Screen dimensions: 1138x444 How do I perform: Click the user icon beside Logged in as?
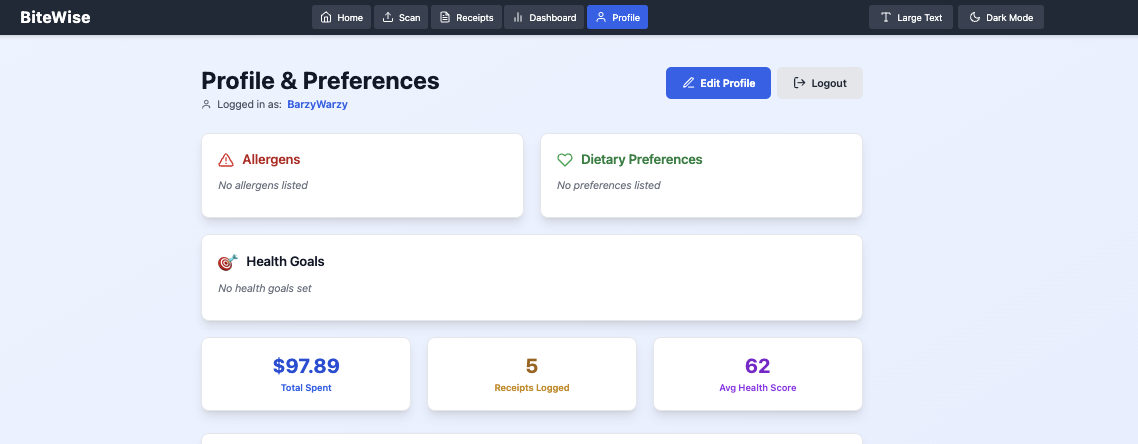coord(206,104)
